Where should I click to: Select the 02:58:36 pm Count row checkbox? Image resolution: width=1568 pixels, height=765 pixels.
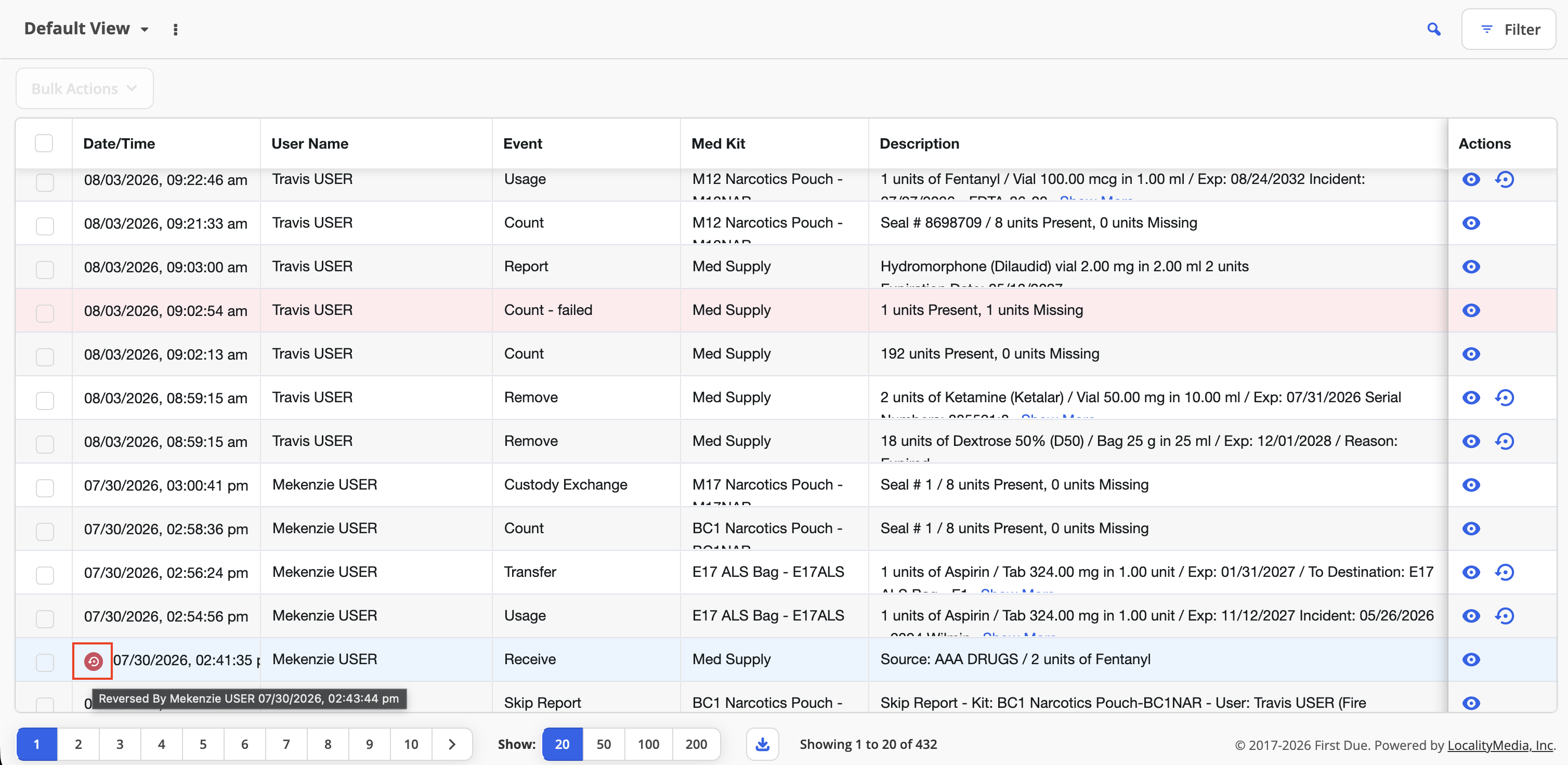pyautogui.click(x=44, y=531)
